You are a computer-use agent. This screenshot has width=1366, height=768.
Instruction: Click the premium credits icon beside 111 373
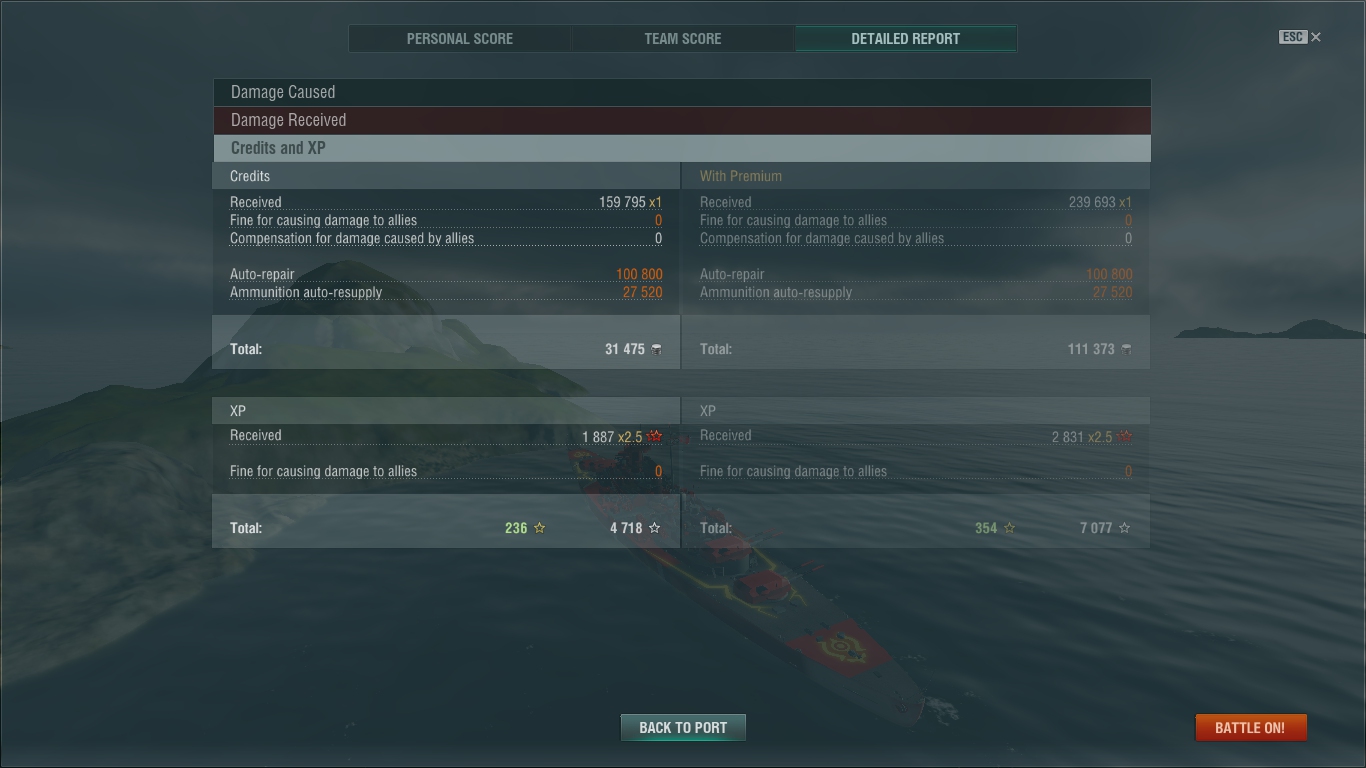pyautogui.click(x=1126, y=349)
